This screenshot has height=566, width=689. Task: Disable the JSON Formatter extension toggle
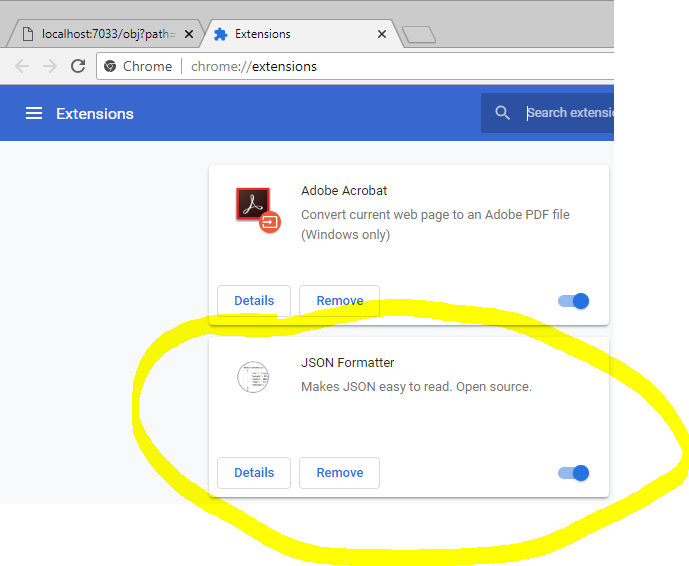573,473
